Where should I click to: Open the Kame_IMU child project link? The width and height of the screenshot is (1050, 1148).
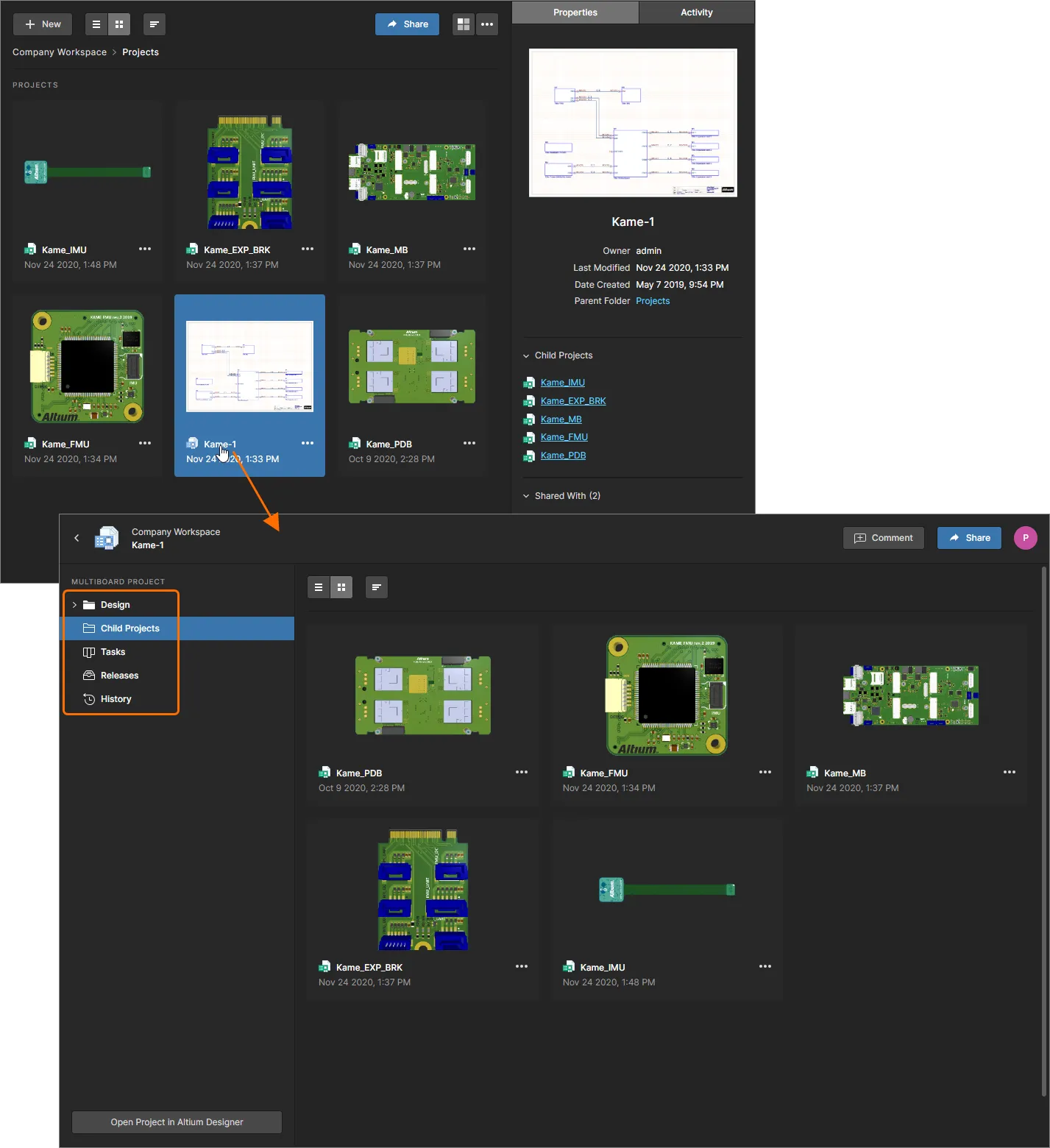[x=563, y=383]
